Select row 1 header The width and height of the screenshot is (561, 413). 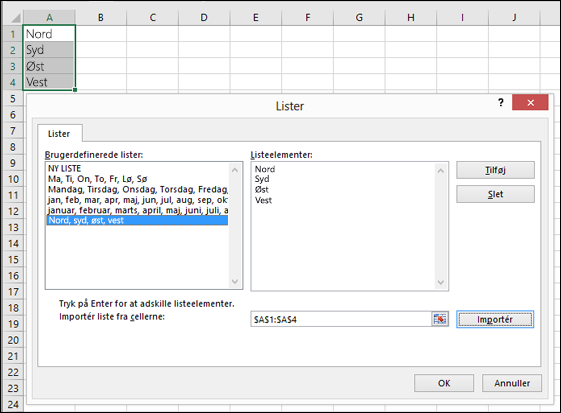tap(13, 34)
